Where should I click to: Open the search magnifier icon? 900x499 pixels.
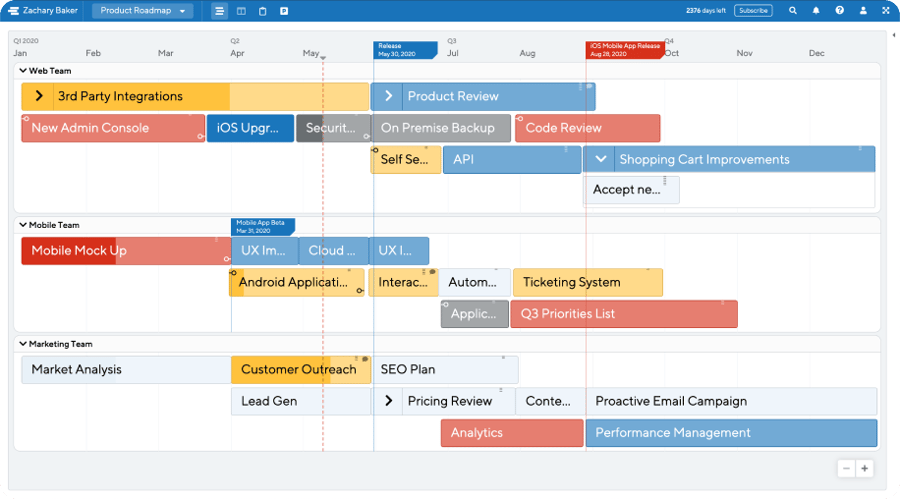point(793,10)
